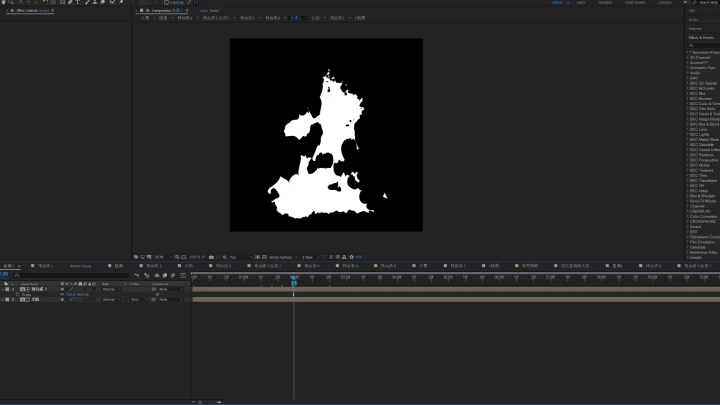Open parent None dropdown of layer 1
The image size is (720, 405).
point(171,289)
